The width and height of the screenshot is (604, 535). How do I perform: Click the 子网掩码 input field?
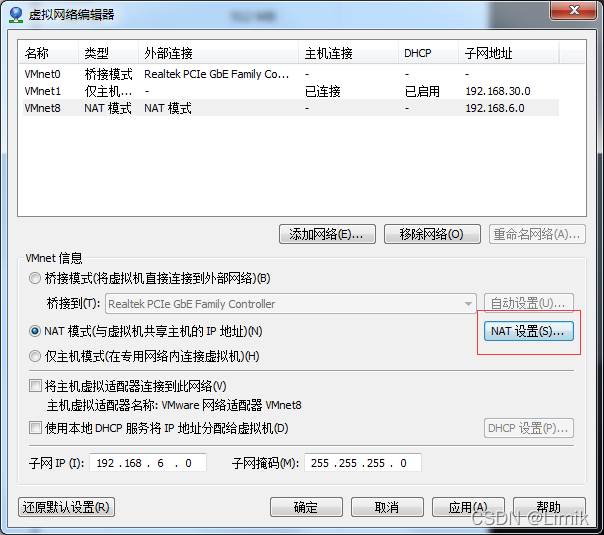point(363,463)
